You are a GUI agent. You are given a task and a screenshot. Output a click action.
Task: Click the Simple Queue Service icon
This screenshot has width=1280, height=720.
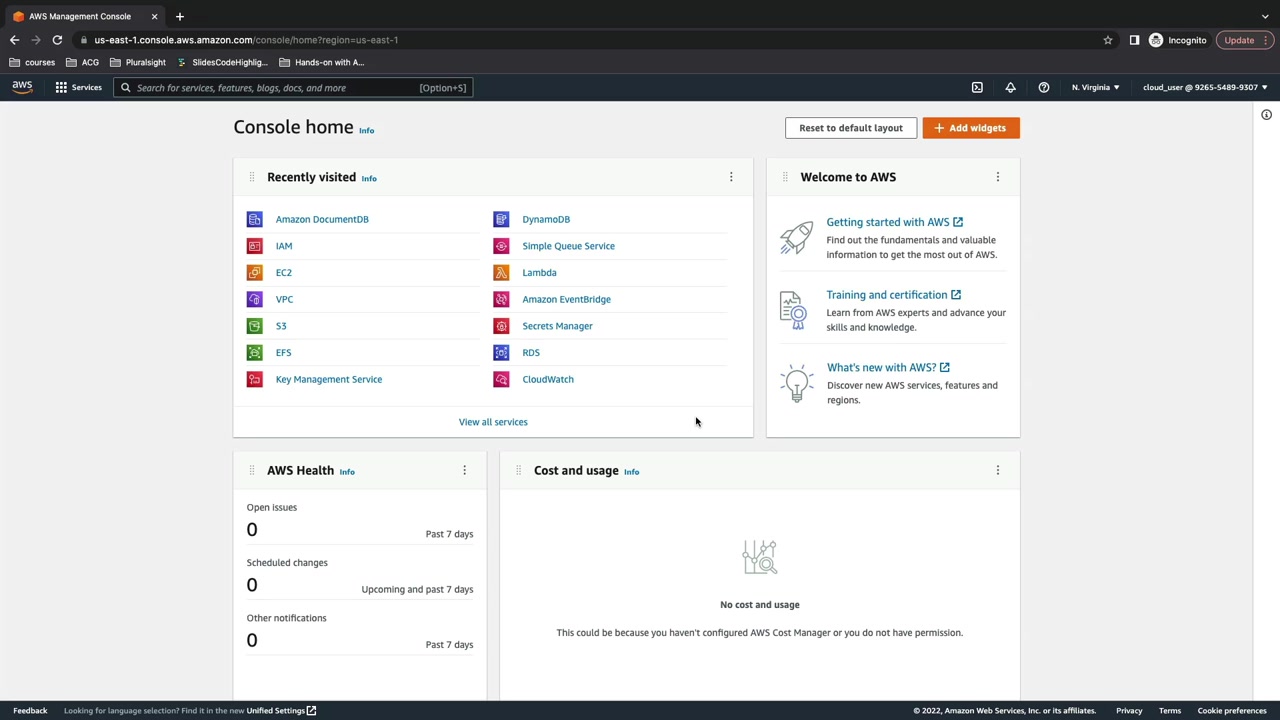(x=501, y=246)
